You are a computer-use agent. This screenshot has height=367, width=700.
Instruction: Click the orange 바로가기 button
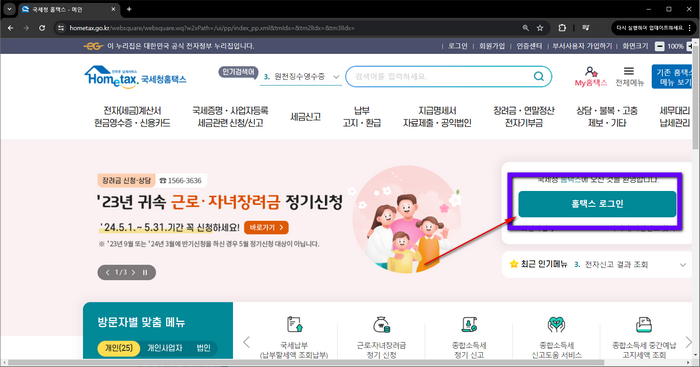266,227
